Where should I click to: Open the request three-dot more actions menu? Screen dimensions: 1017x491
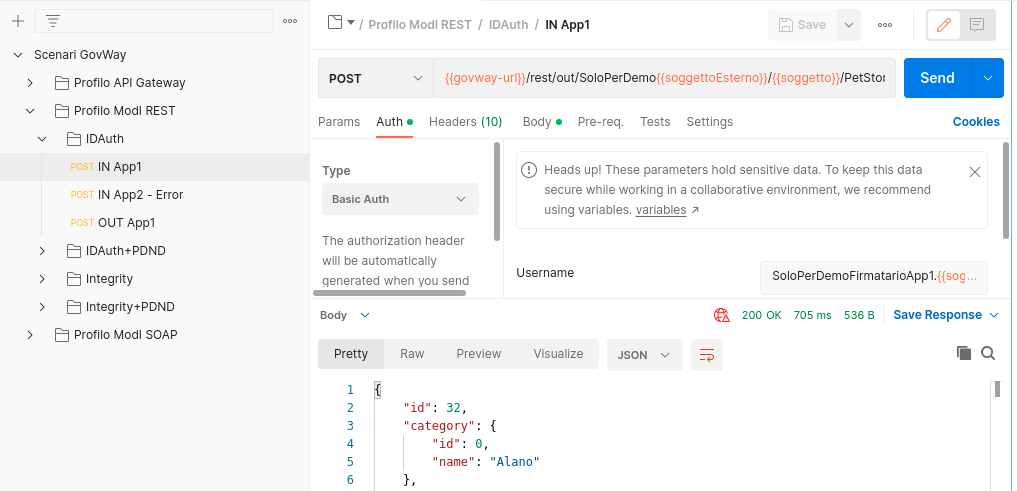point(885,25)
